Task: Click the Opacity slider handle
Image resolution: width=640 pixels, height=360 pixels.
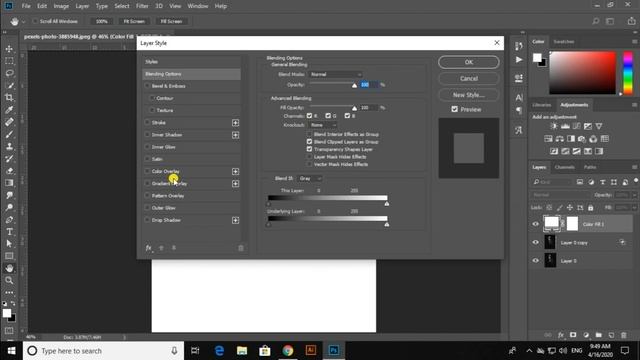Action: [x=354, y=85]
